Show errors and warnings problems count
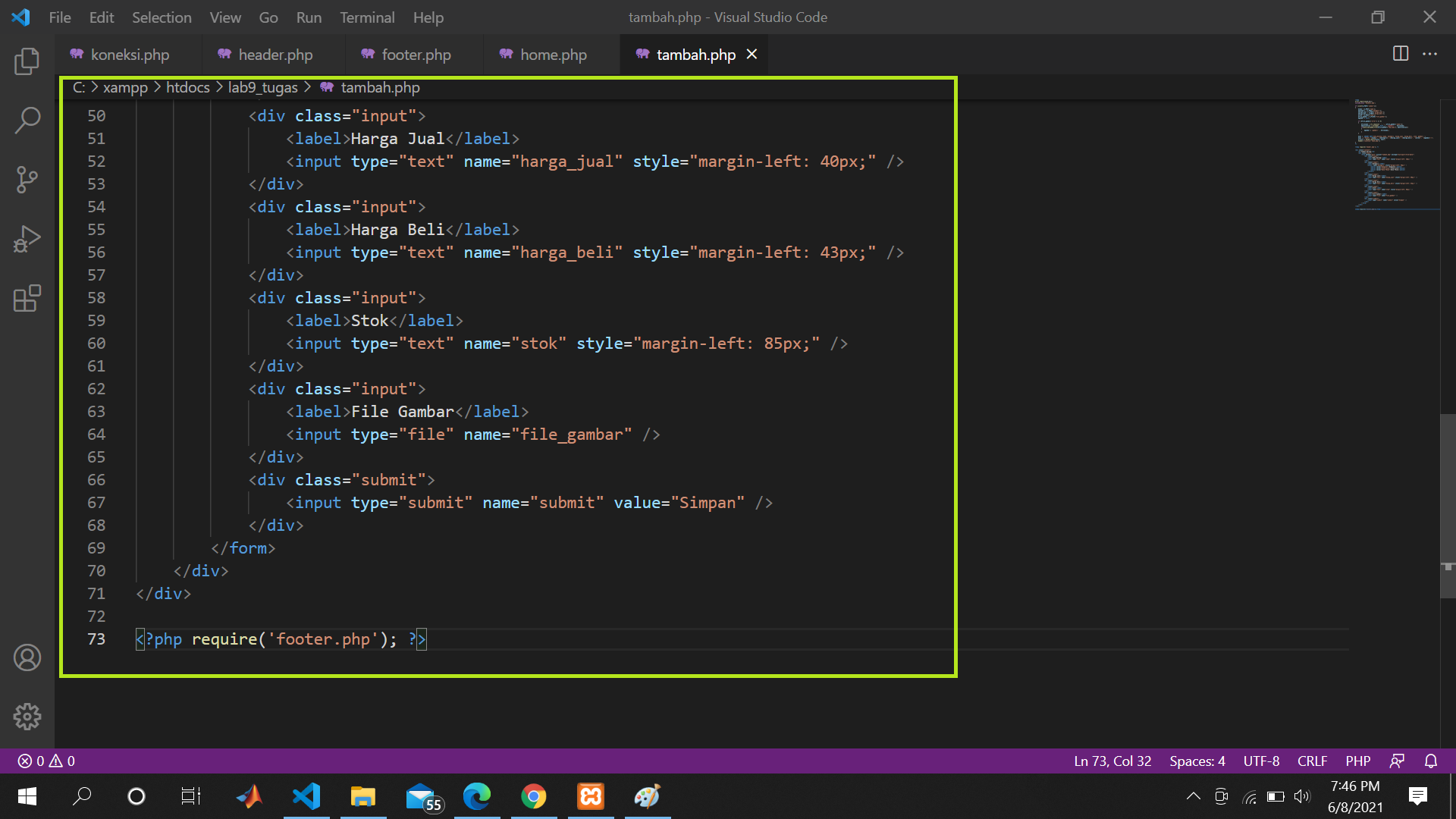Image resolution: width=1456 pixels, height=819 pixels. [46, 761]
